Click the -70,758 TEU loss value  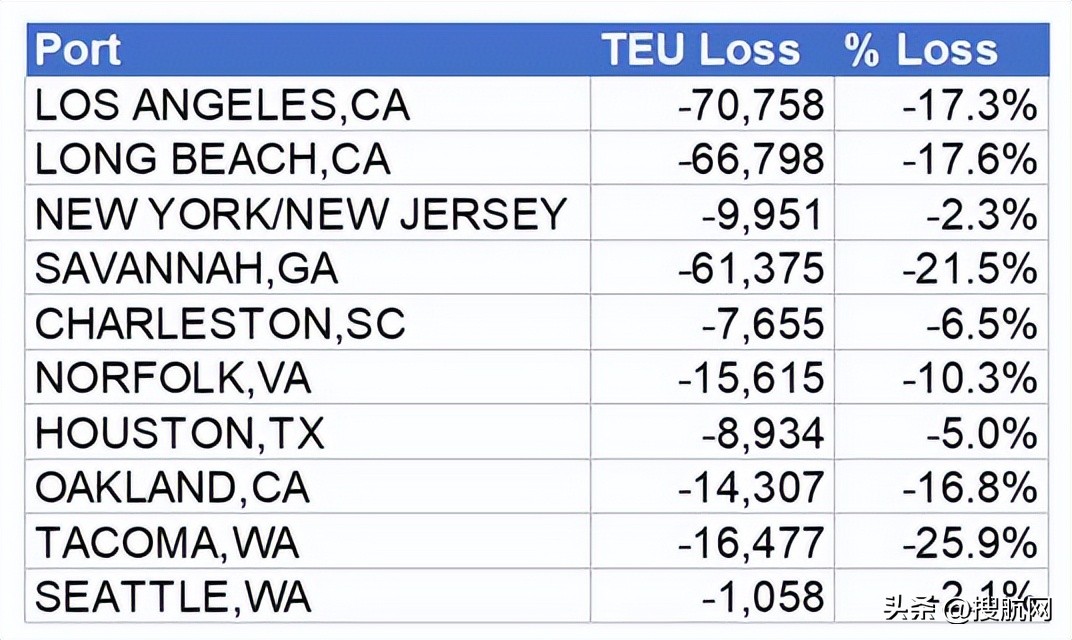pos(751,105)
